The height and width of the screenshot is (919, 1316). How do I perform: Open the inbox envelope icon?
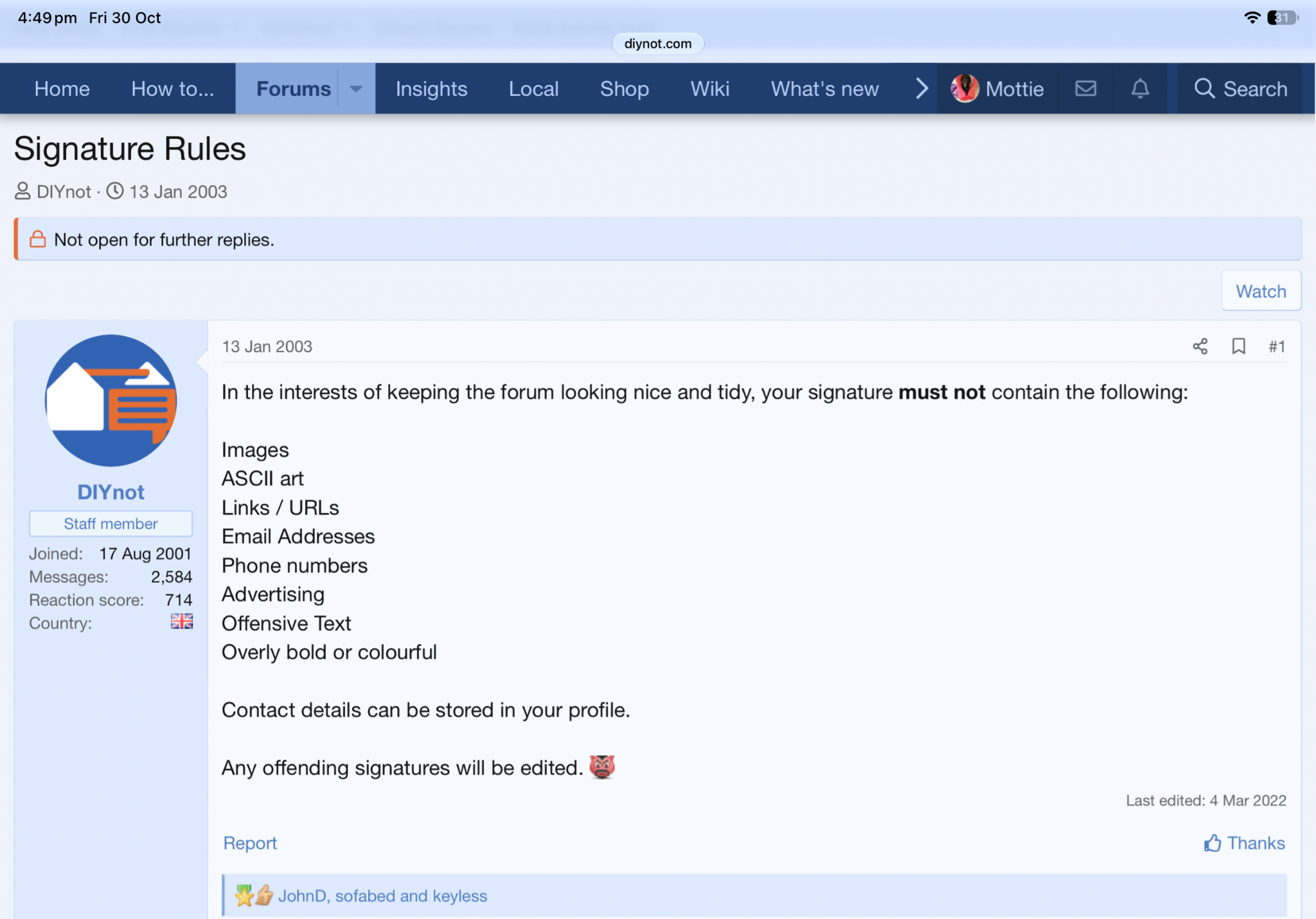pos(1086,89)
